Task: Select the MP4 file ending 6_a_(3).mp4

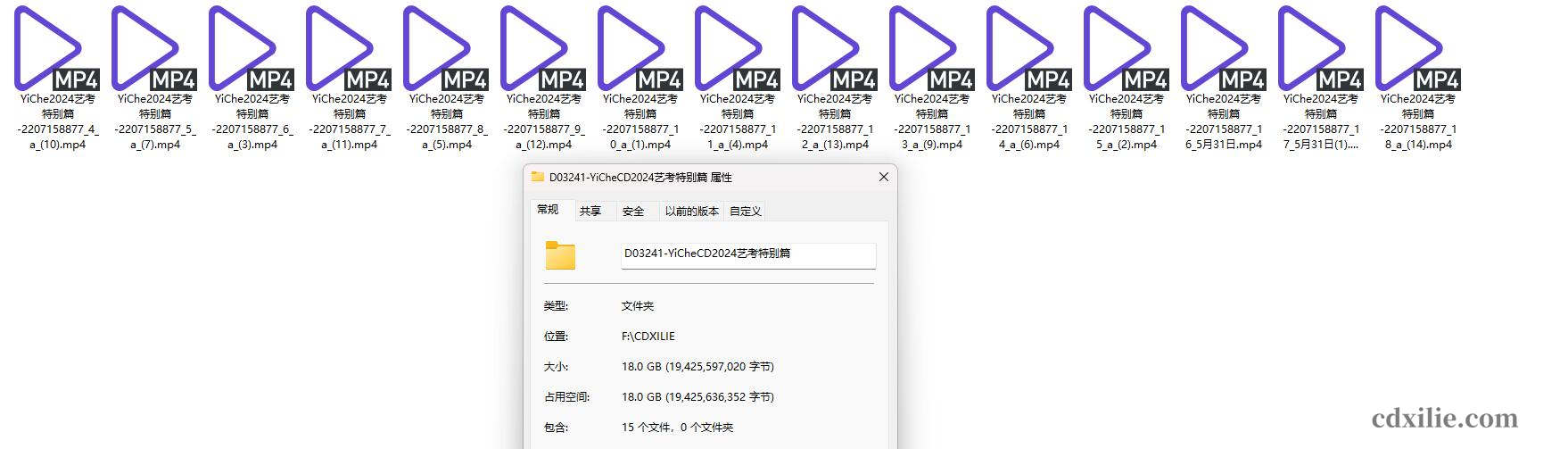Action: tap(252, 78)
